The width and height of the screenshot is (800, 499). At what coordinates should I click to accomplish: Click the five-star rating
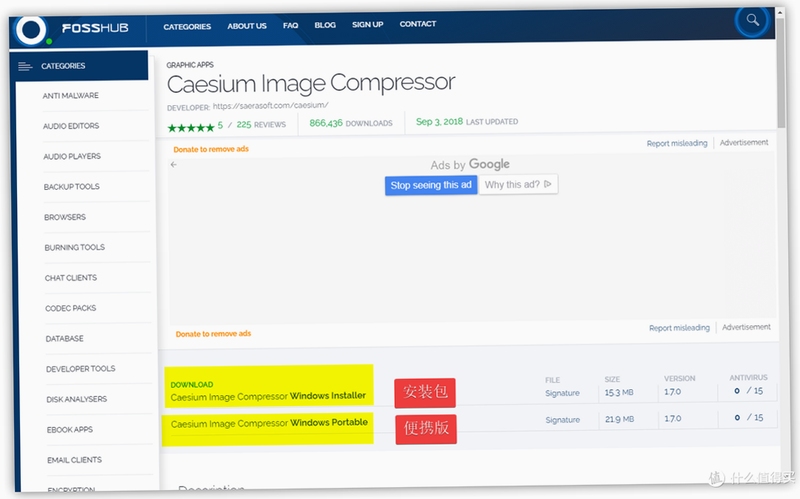point(191,128)
